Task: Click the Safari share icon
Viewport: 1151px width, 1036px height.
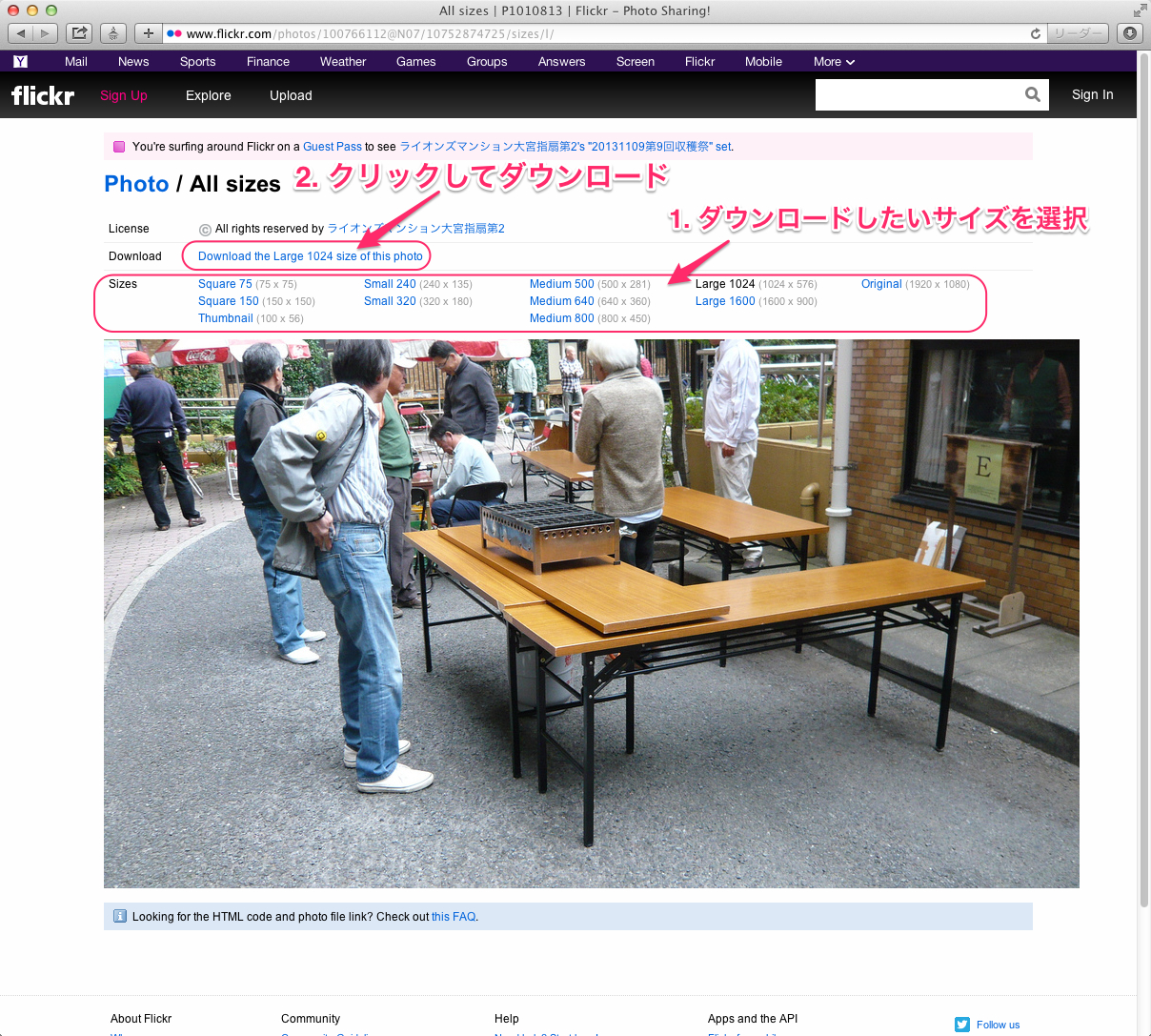Action: [x=79, y=32]
